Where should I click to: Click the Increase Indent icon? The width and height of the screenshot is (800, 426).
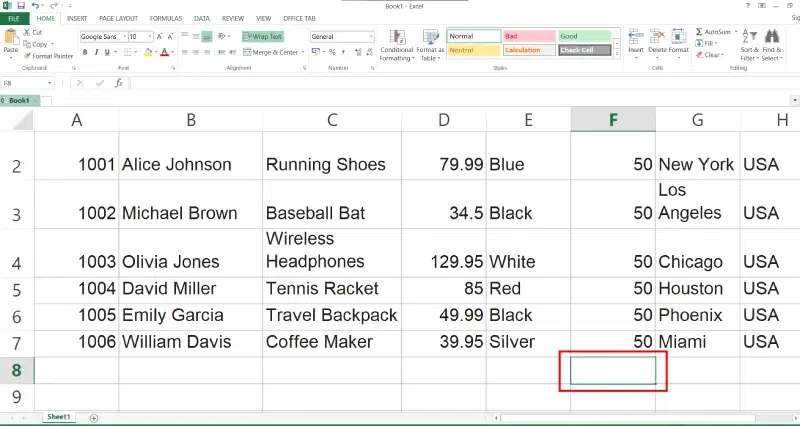232,52
